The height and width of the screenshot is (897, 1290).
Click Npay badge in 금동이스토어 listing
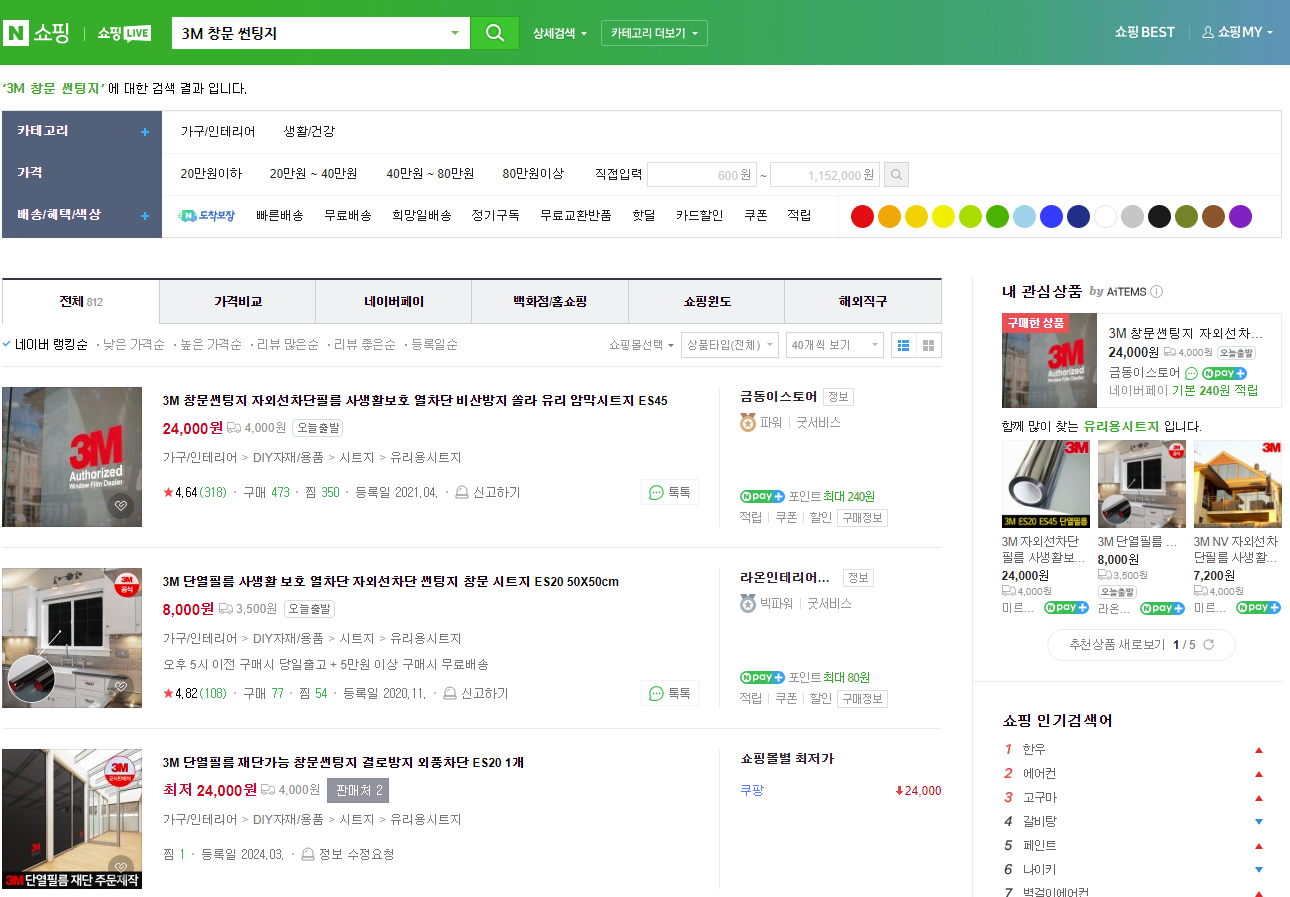[x=762, y=497]
